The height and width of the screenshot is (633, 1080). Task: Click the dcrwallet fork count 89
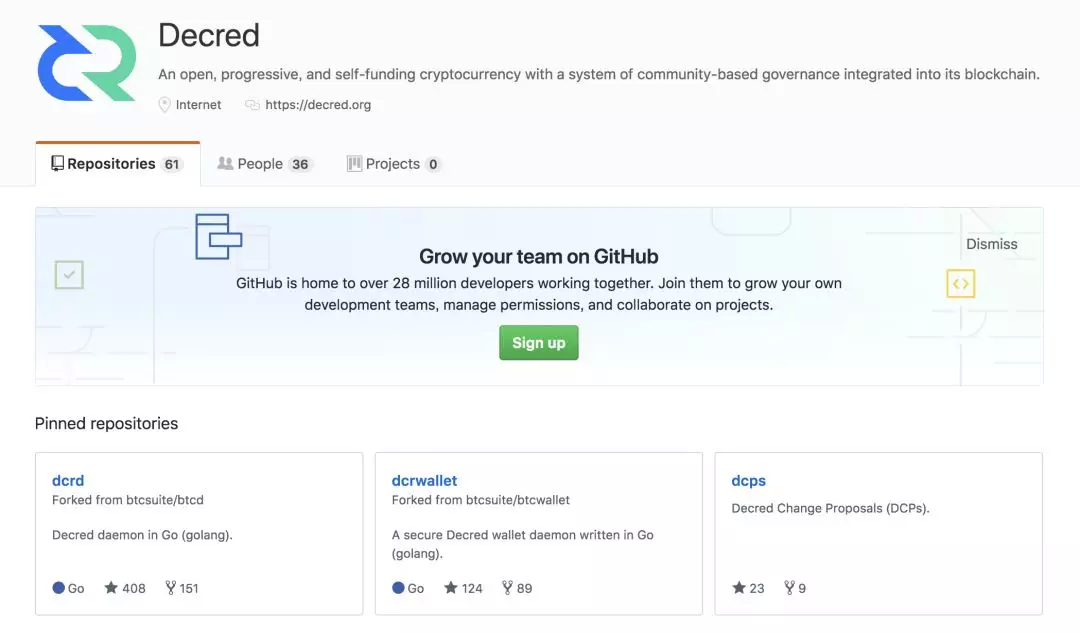pos(524,588)
